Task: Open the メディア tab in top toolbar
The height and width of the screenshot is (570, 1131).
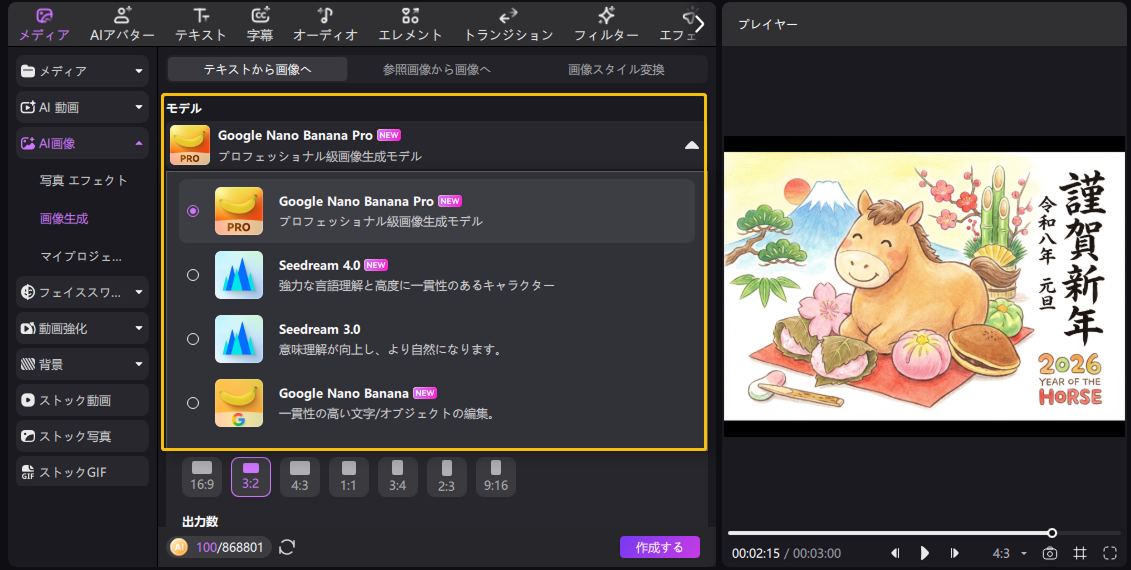Action: (44, 25)
